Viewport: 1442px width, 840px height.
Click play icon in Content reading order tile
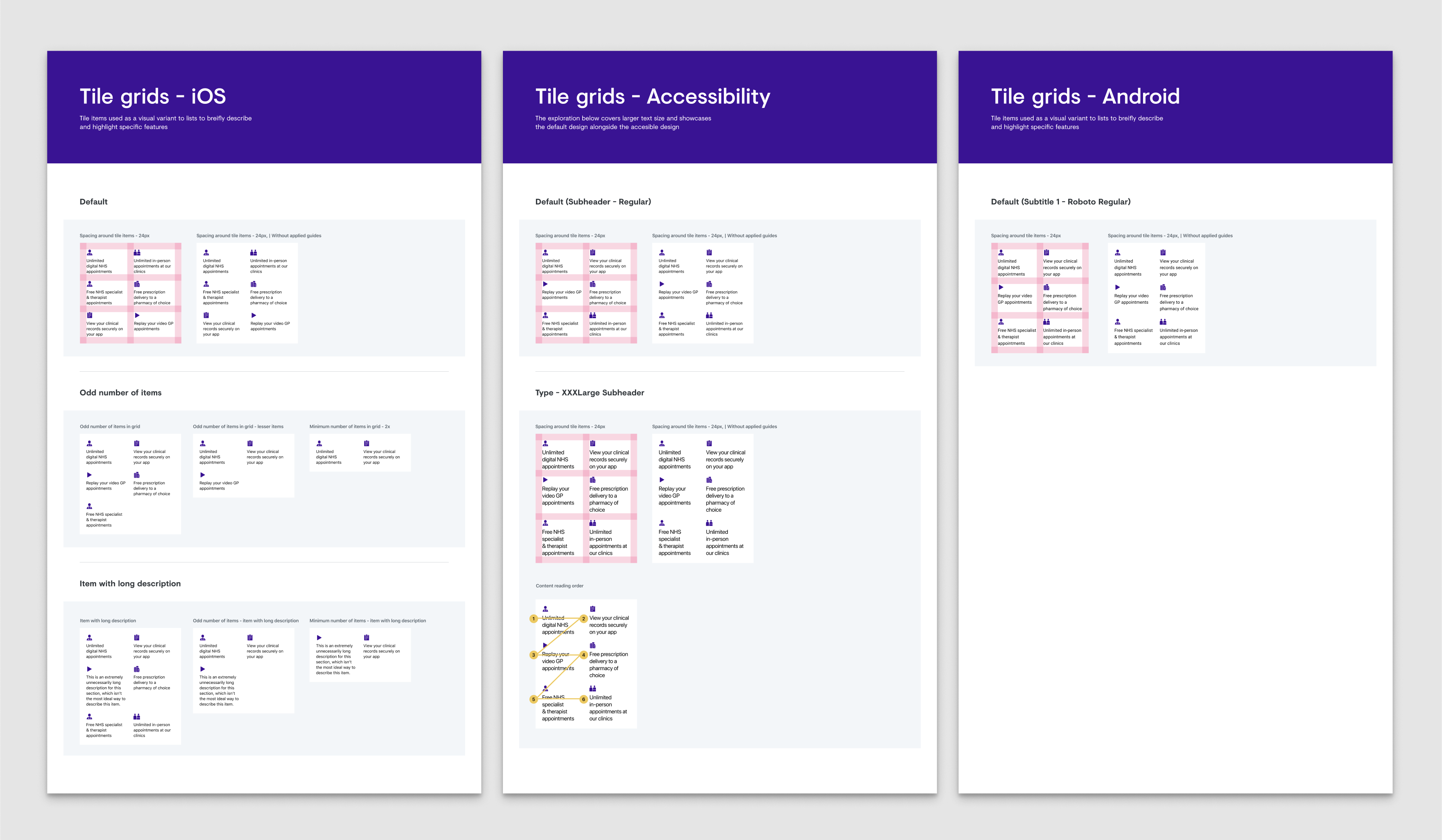tap(545, 645)
